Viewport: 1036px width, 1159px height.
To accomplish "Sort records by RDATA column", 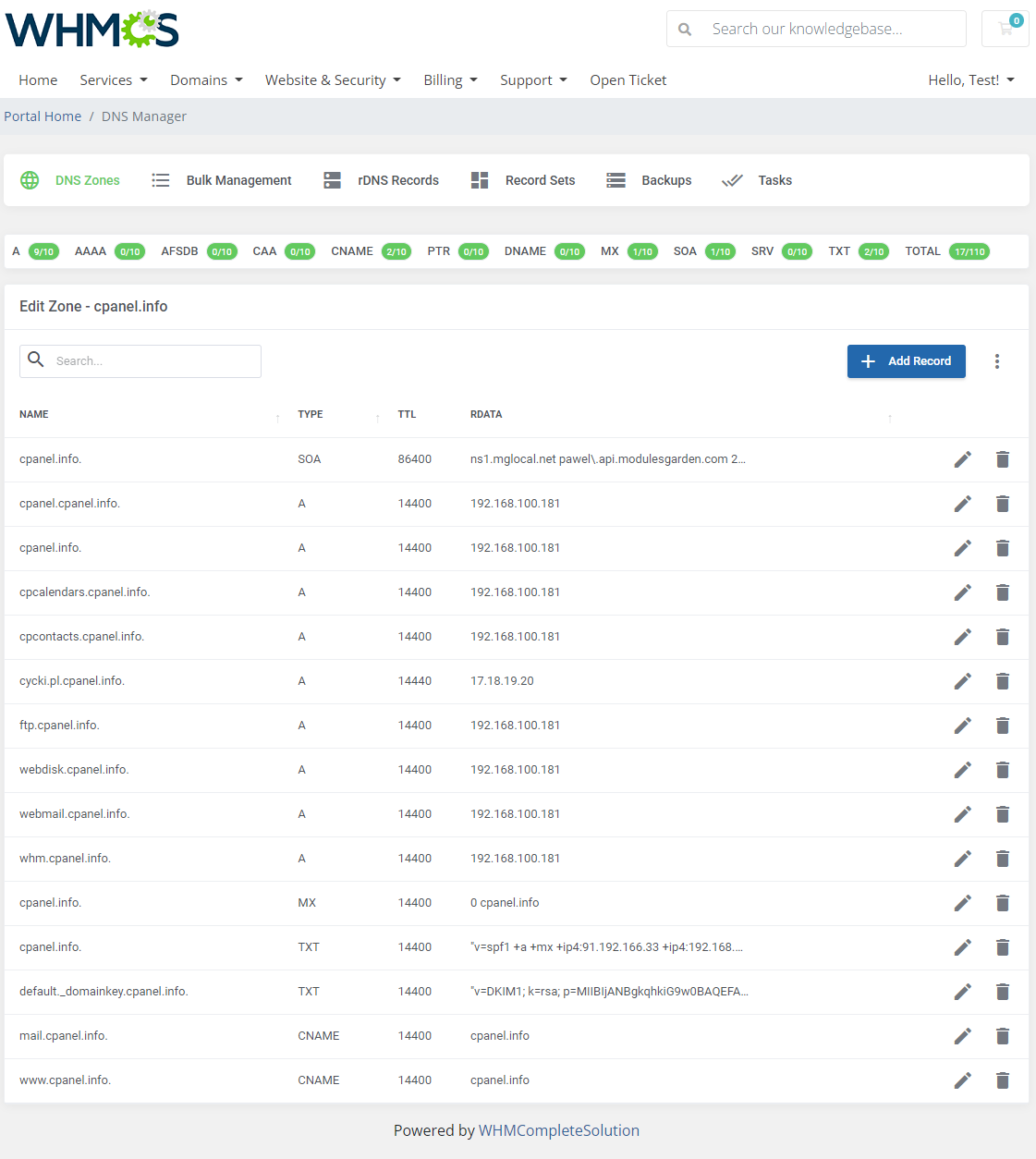I will click(x=486, y=414).
